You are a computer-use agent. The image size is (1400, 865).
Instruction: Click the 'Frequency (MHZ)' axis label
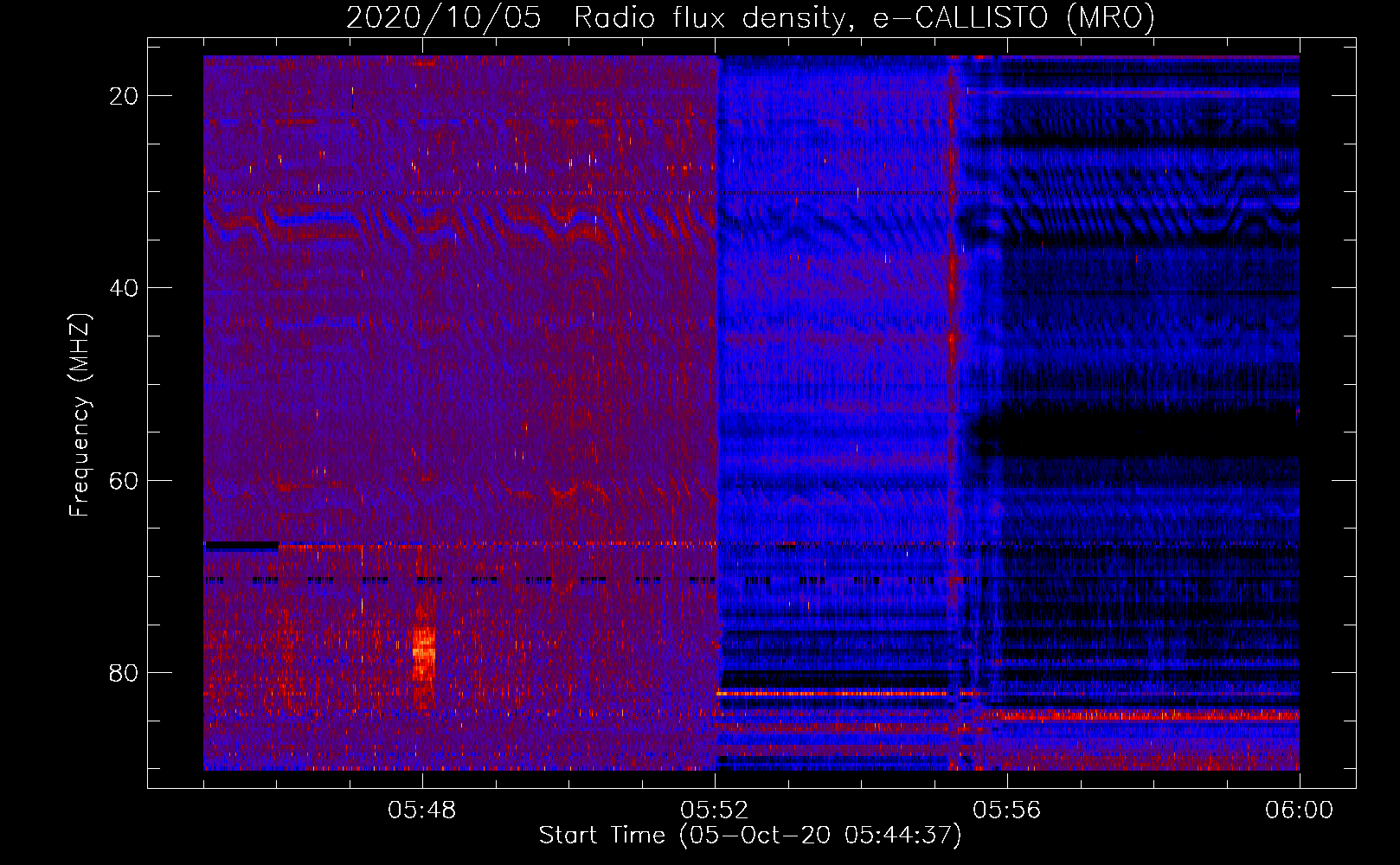pos(80,415)
